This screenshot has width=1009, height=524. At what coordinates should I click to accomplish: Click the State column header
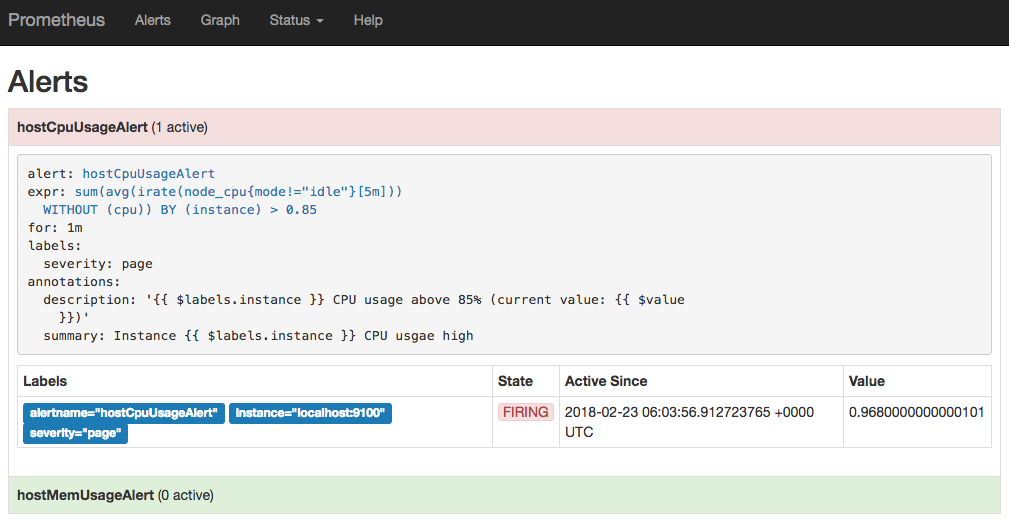(515, 381)
